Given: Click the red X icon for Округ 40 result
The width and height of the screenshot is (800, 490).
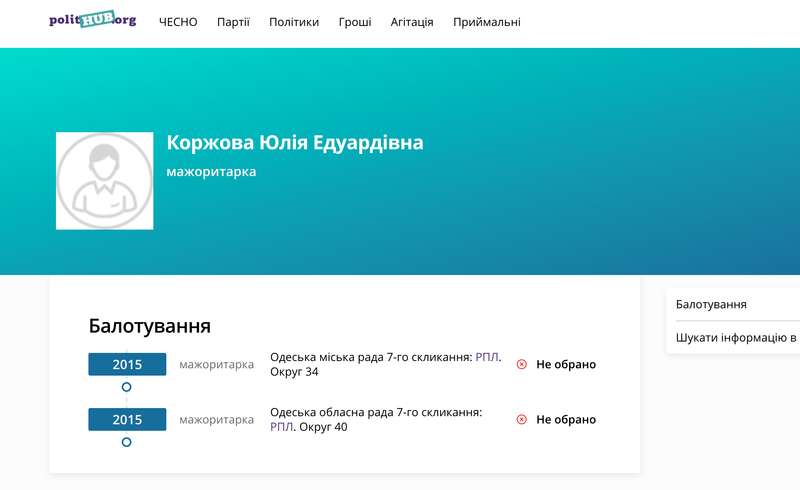Looking at the screenshot, I should pos(521,420).
